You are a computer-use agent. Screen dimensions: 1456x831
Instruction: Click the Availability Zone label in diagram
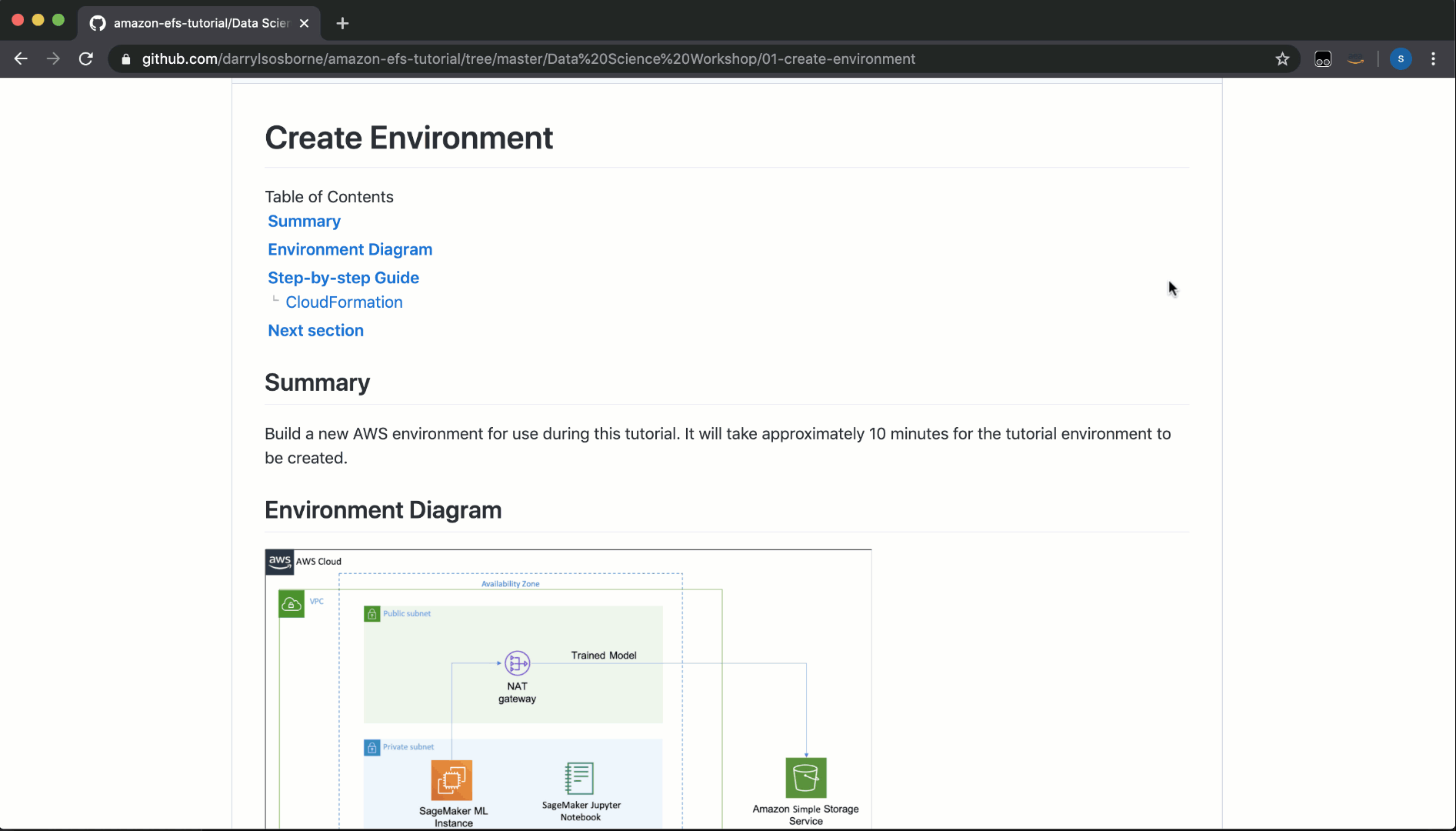(511, 584)
